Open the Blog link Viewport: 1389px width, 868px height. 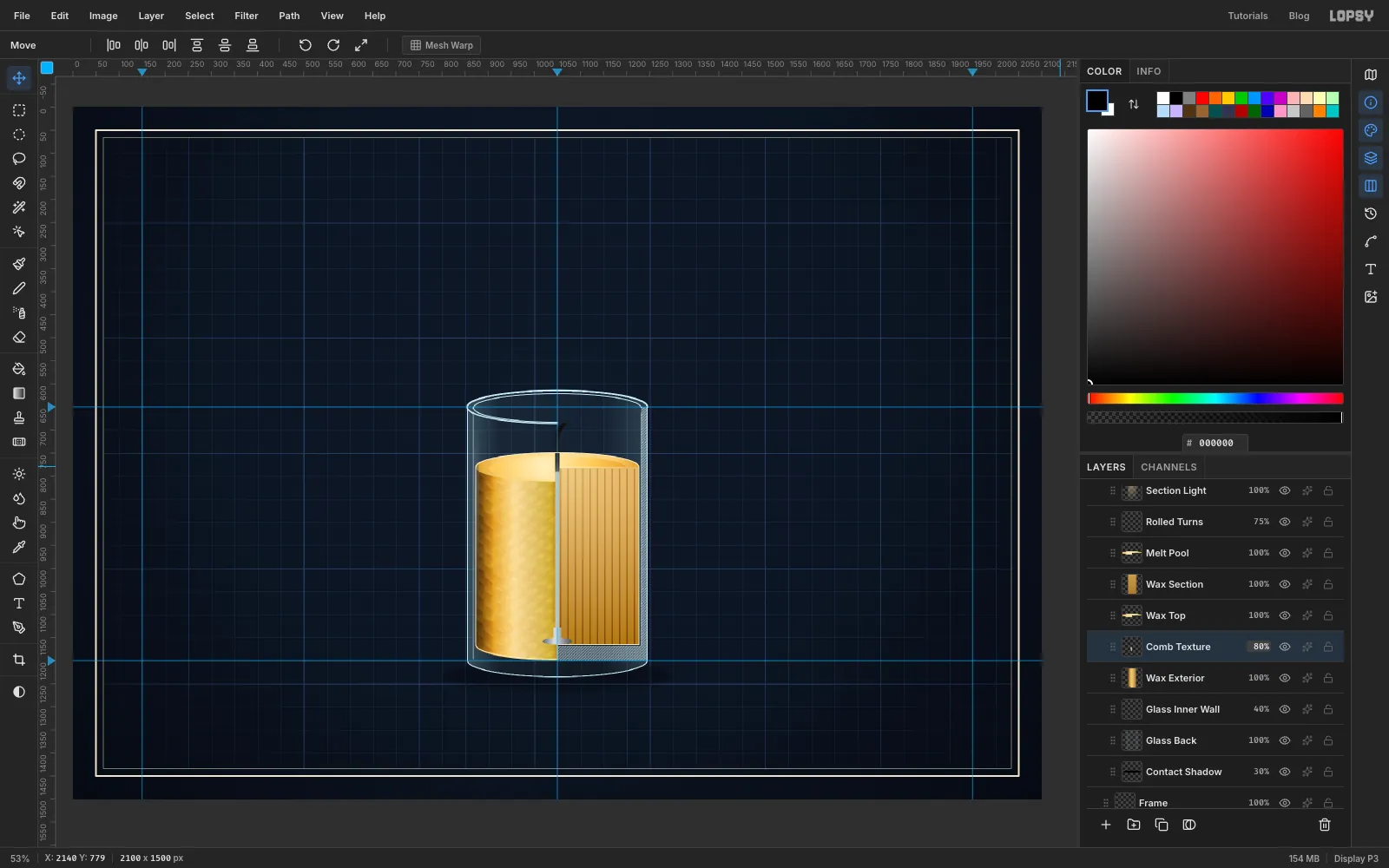(x=1299, y=16)
